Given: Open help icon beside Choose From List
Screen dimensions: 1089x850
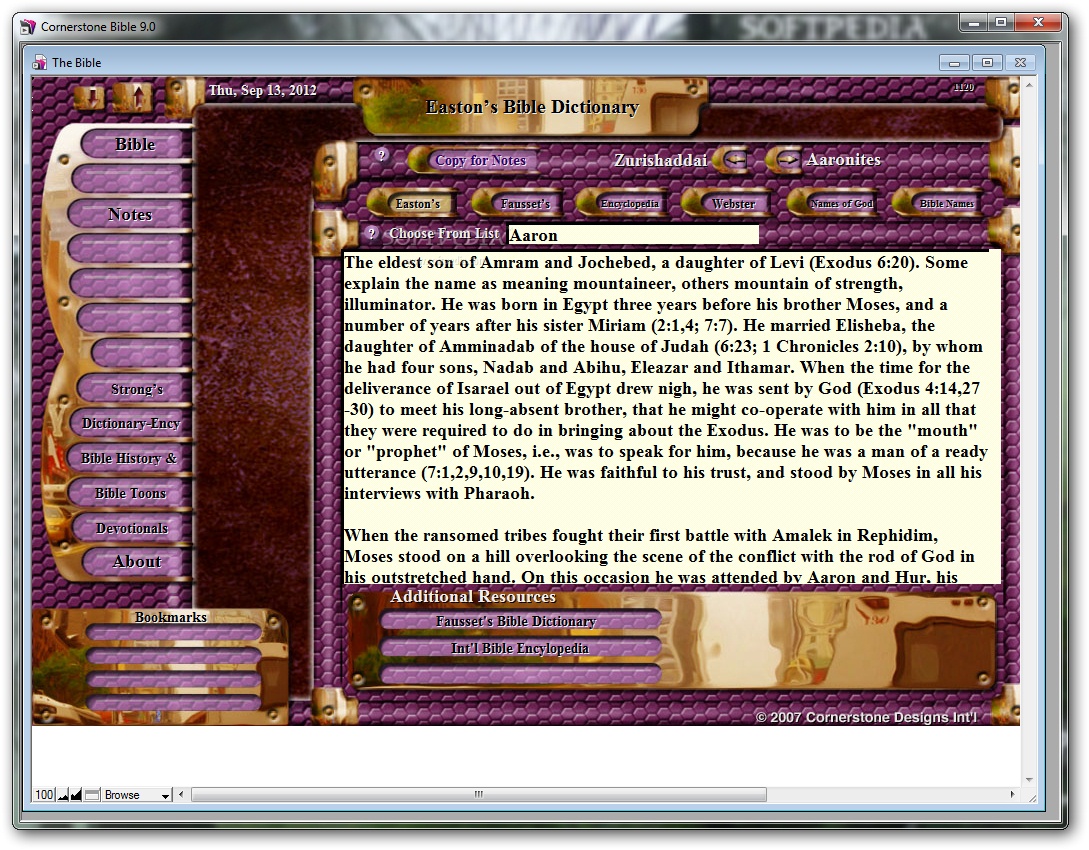Looking at the screenshot, I should pyautogui.click(x=372, y=233).
